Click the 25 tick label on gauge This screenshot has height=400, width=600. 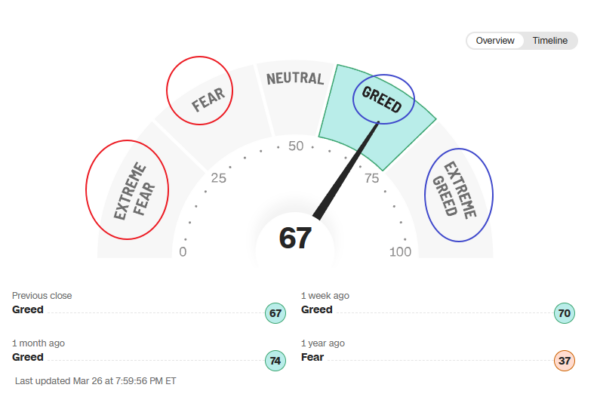tap(218, 178)
